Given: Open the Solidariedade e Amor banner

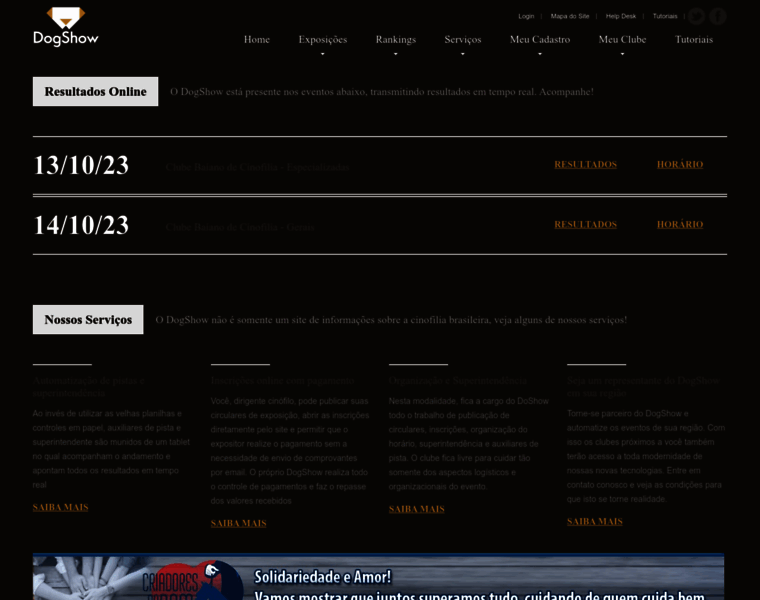Looking at the screenshot, I should click(x=379, y=577).
